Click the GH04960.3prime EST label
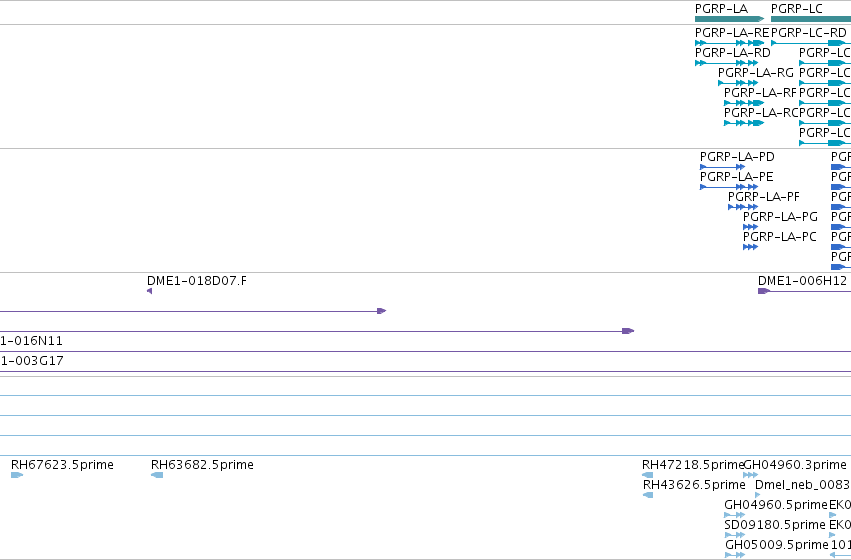851x560 pixels. pyautogui.click(x=795, y=465)
